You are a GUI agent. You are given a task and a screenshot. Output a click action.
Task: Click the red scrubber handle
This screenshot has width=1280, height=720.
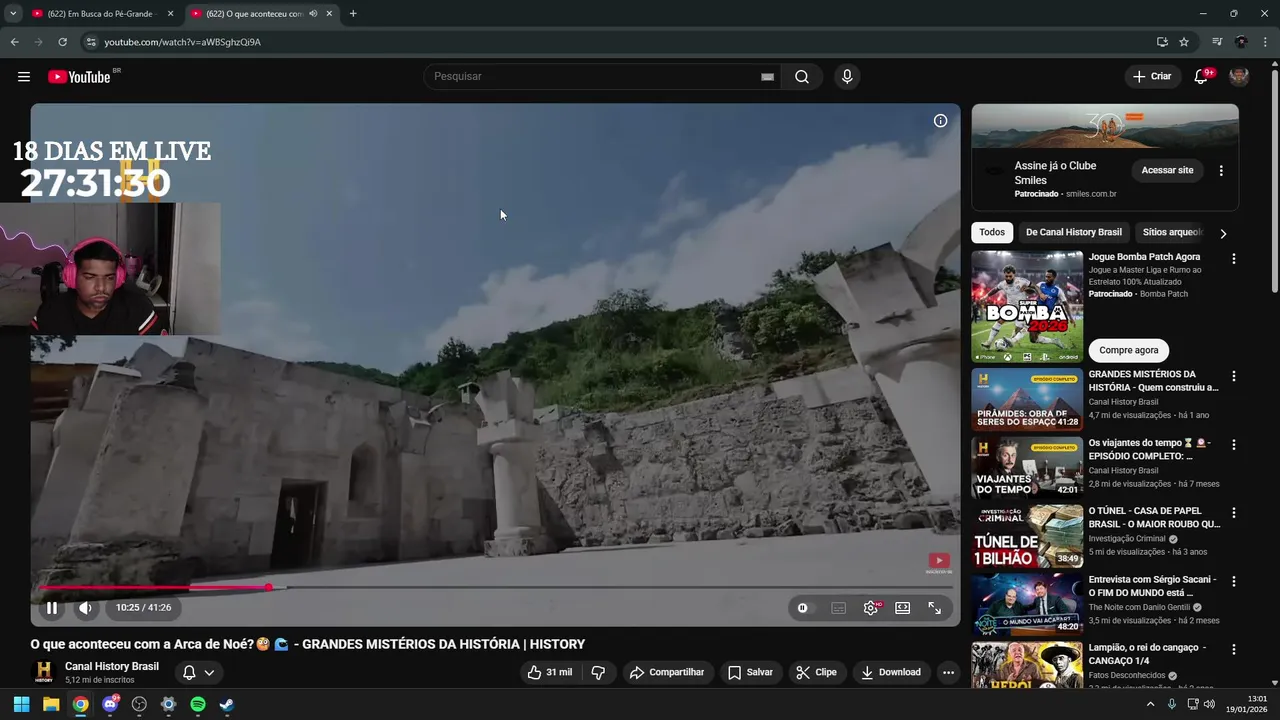click(x=269, y=587)
